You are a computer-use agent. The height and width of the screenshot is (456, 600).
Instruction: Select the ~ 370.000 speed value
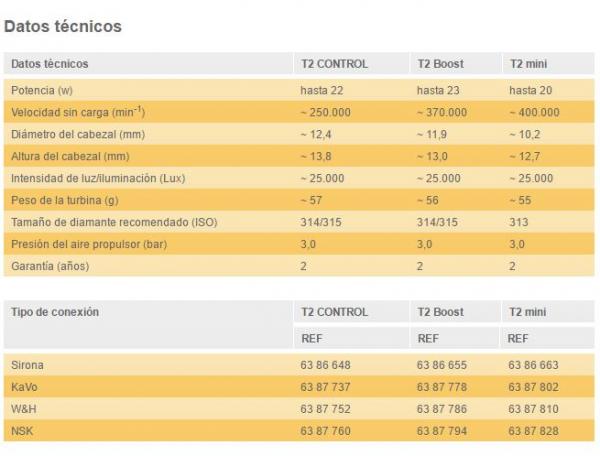pyautogui.click(x=441, y=112)
